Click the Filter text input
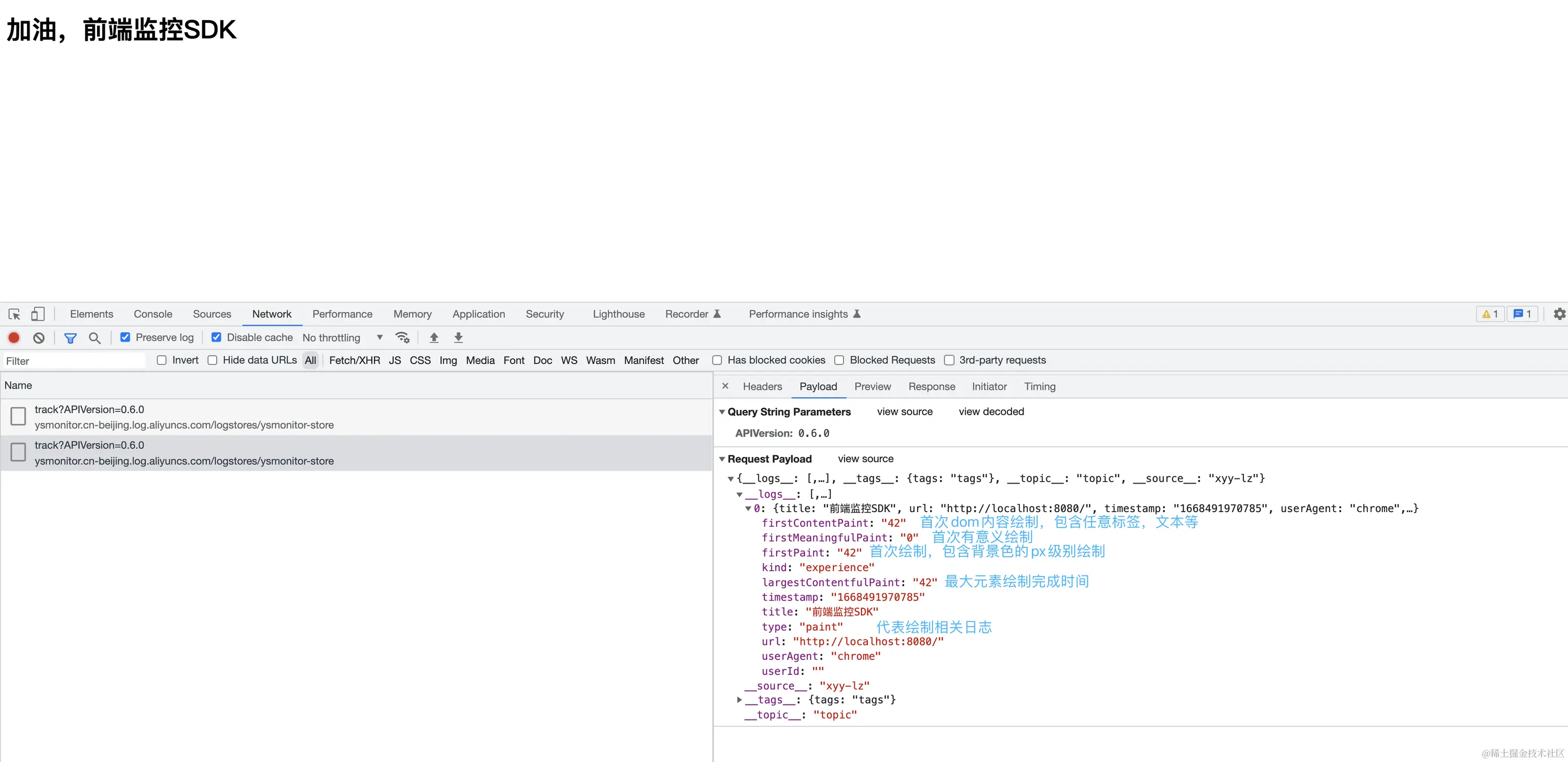Screen dimensions: 1568x762 click(x=73, y=361)
